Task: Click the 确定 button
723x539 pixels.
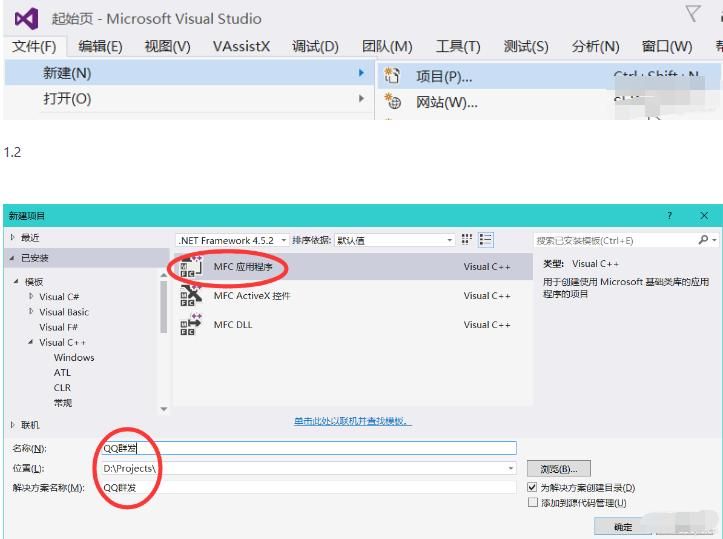Action: pyautogui.click(x=622, y=527)
